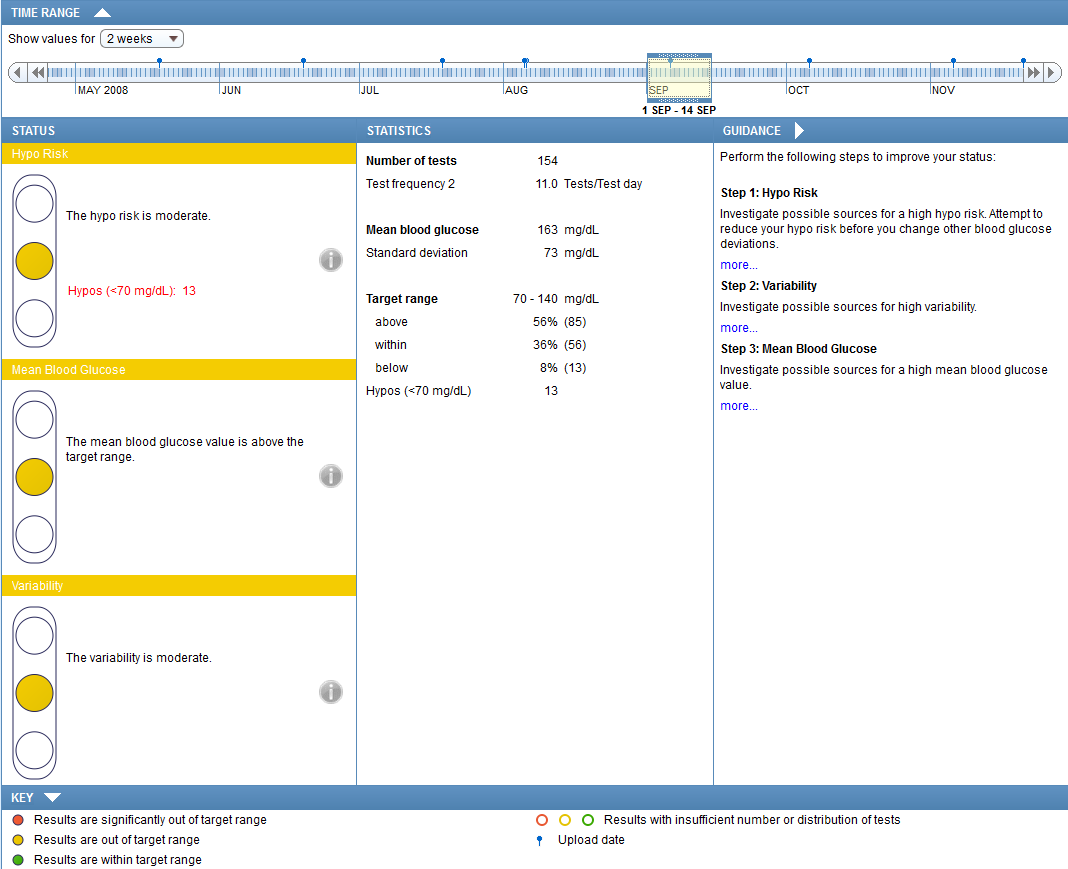
Task: Click the Upload date pin icon in key
Action: (539, 840)
